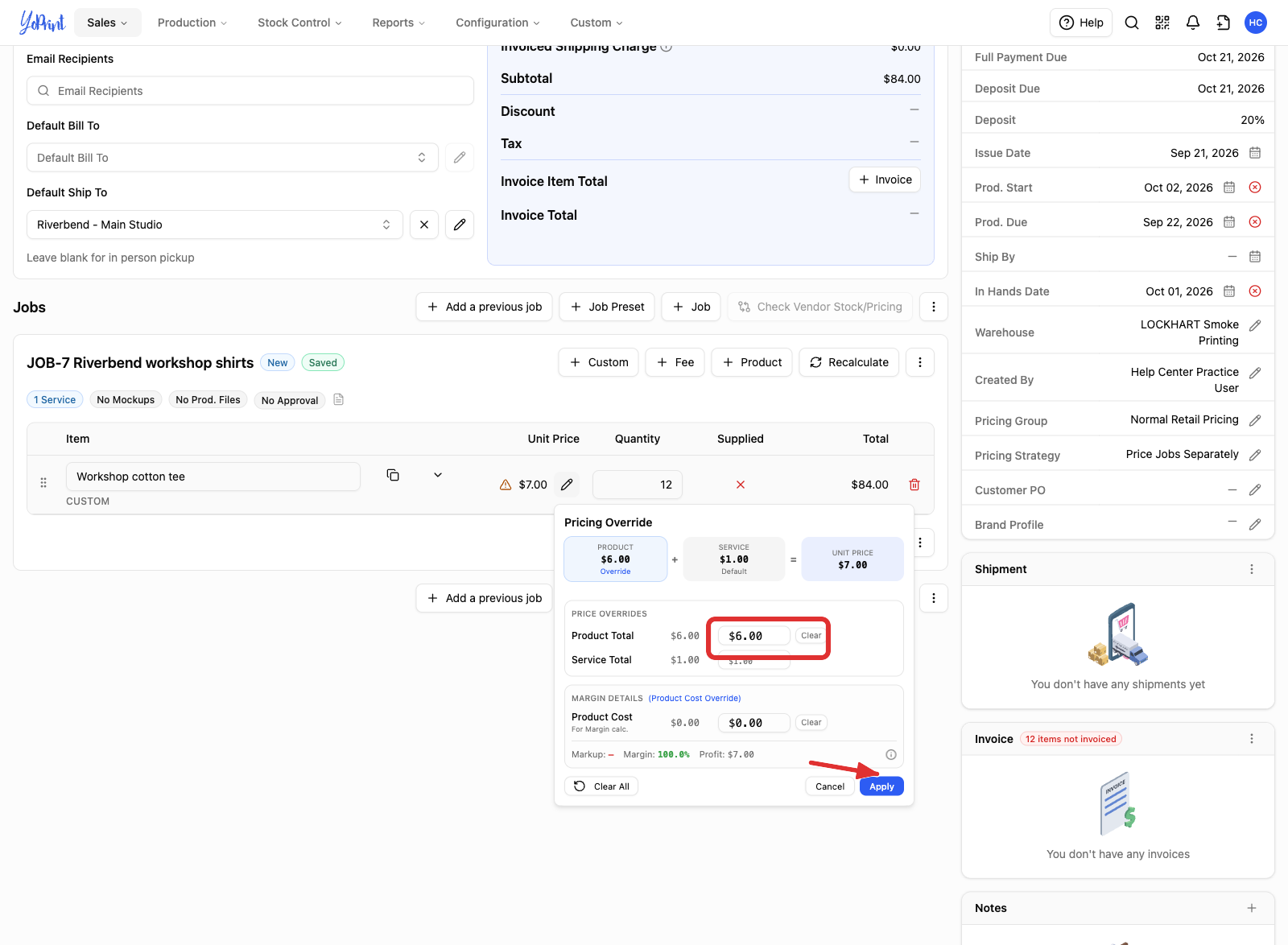Open the Jobs section more options menu
The height and width of the screenshot is (945, 1288).
pos(934,307)
